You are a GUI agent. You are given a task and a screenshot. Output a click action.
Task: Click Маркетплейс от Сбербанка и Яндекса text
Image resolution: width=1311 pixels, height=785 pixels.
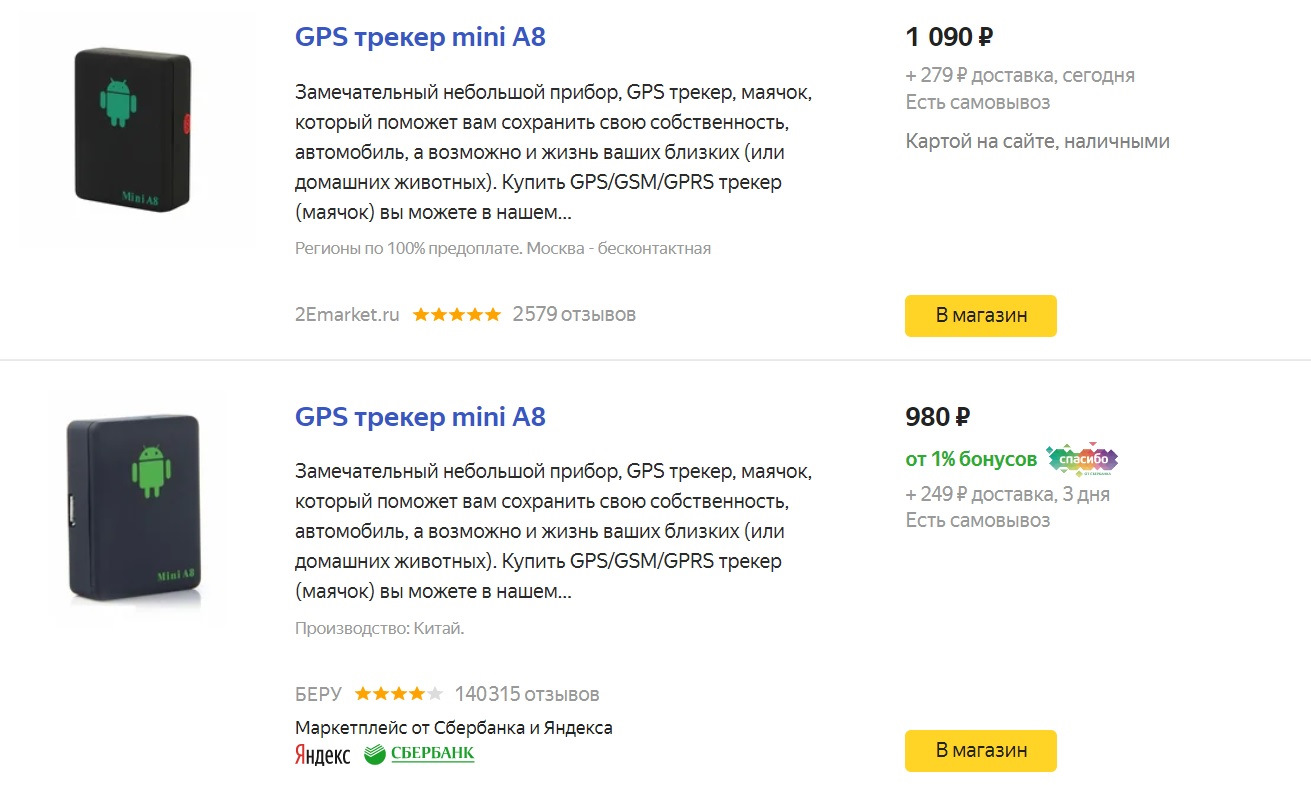[x=454, y=728]
